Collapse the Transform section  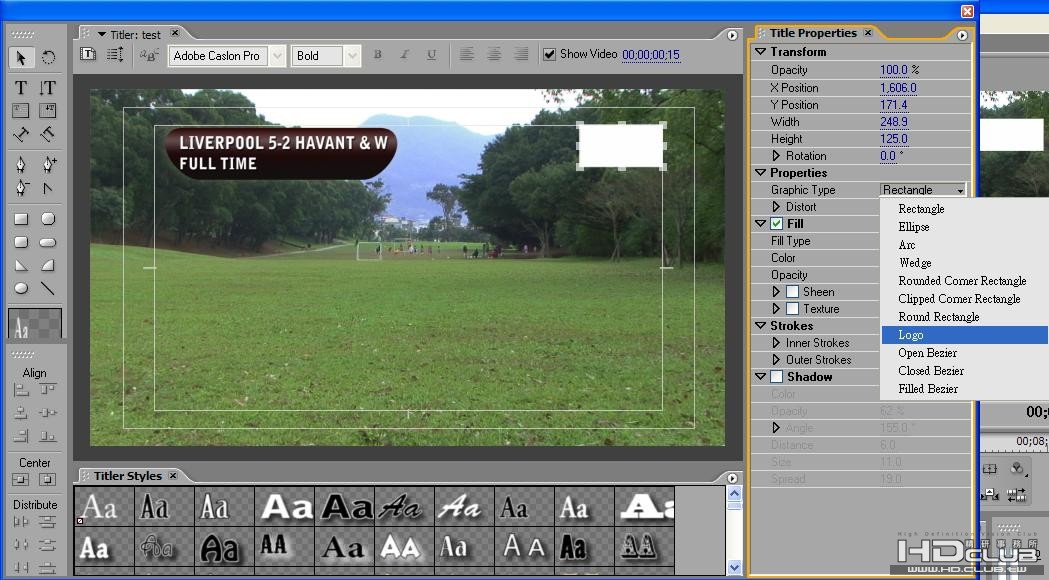pyautogui.click(x=760, y=52)
